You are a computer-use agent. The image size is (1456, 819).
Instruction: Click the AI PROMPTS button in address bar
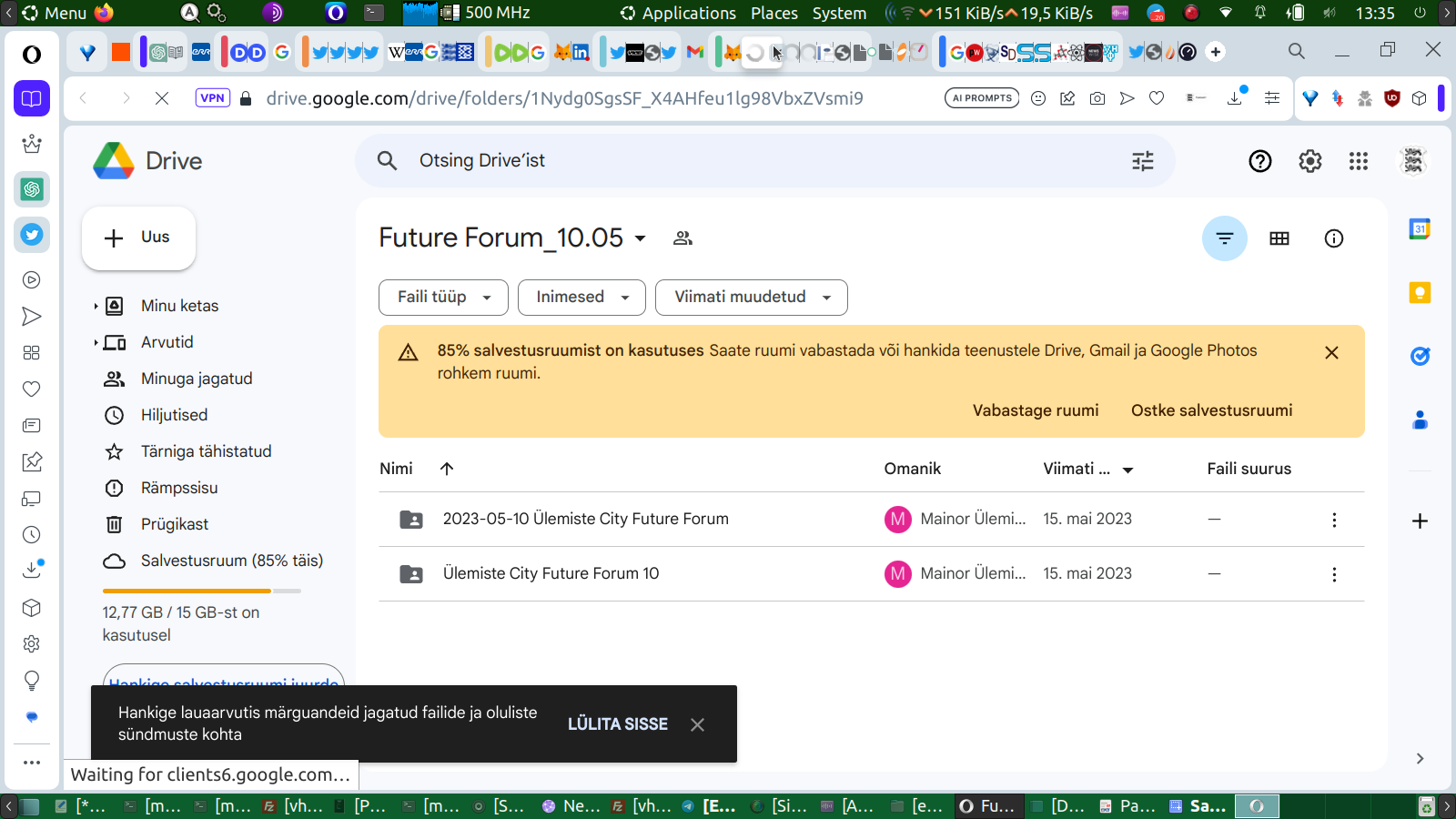982,98
